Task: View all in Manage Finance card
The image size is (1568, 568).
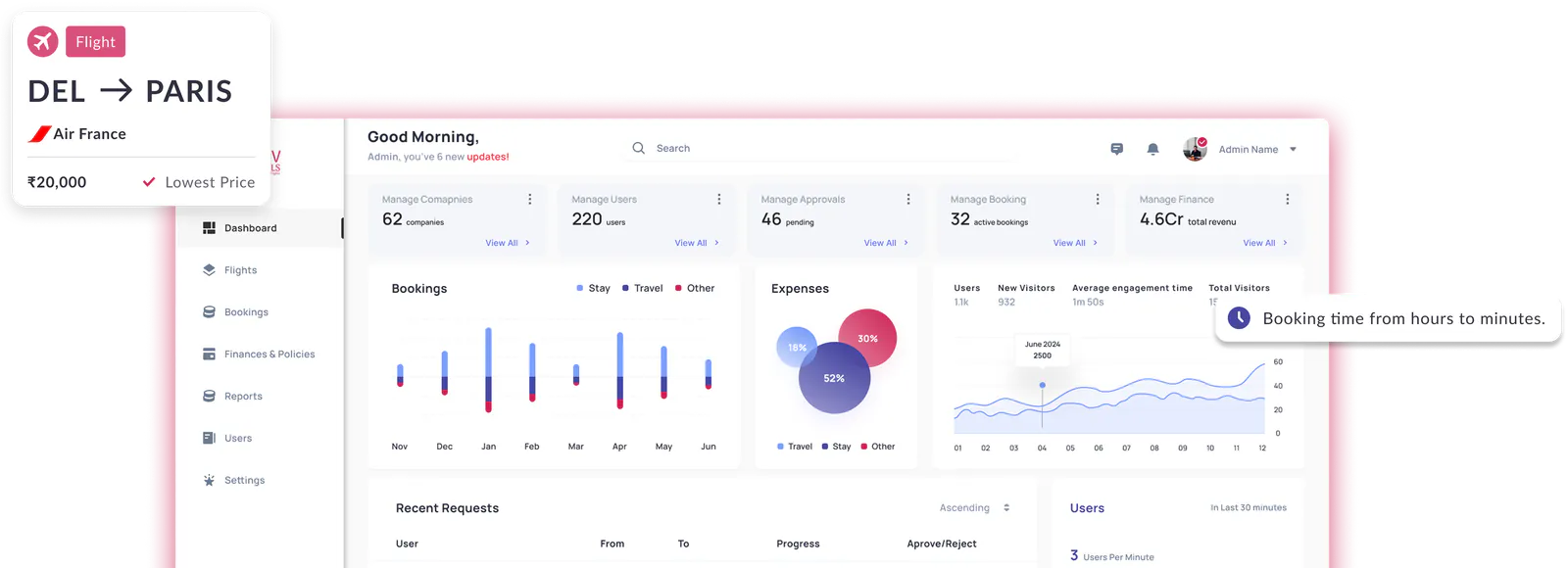Action: [x=1265, y=243]
